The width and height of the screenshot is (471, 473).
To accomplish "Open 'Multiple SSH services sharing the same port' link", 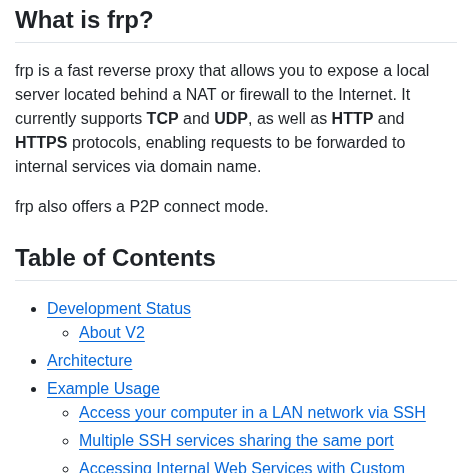I will pyautogui.click(x=236, y=440).
